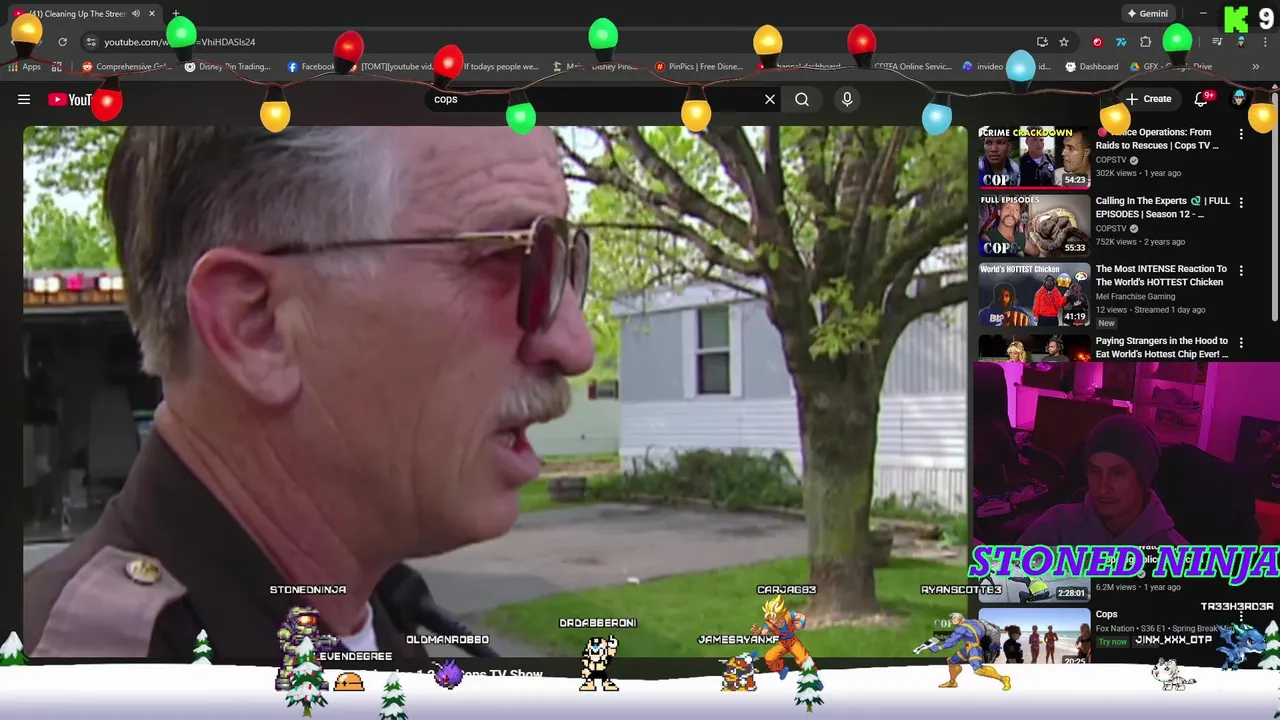This screenshot has width=1280, height=720.
Task: Open the 'Disney Pin Trading...' bookmark
Action: (229, 67)
